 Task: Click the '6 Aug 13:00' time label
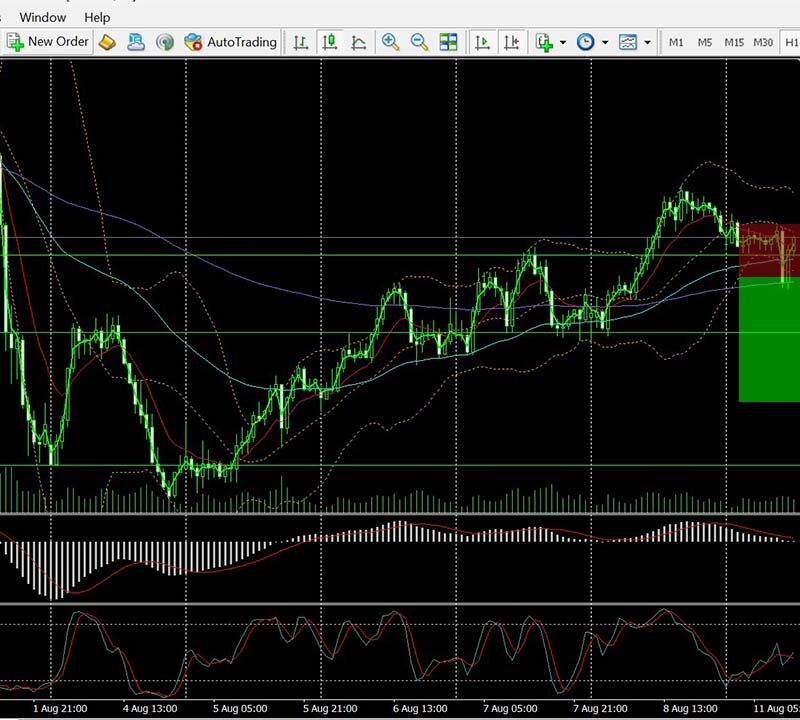click(x=420, y=709)
